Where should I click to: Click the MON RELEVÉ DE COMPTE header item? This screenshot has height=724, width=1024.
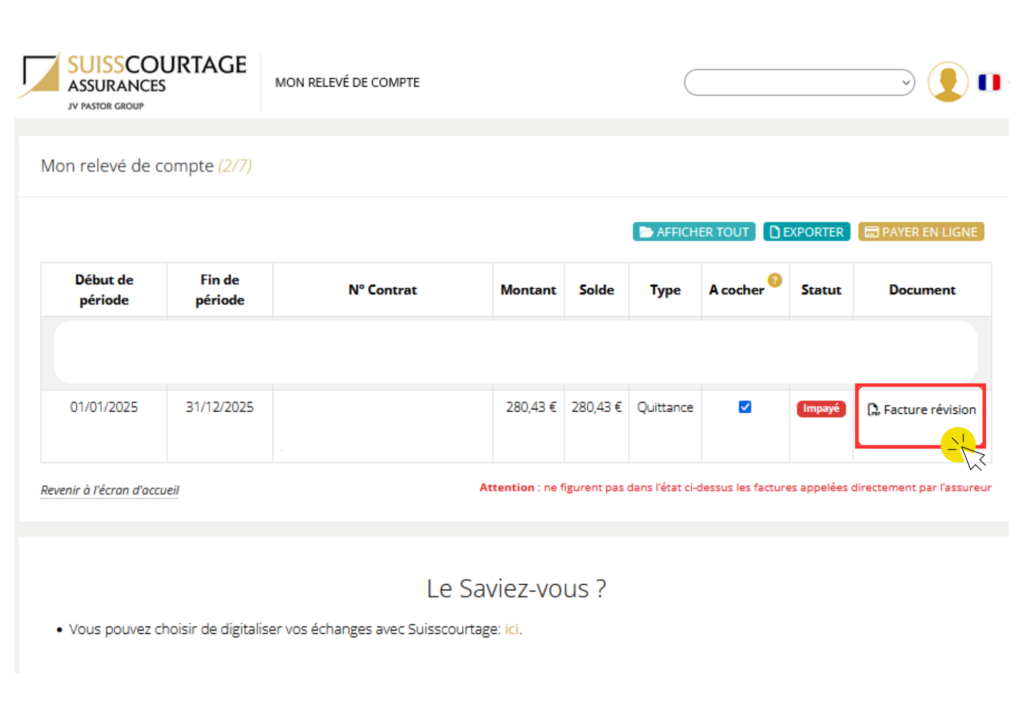pyautogui.click(x=347, y=82)
